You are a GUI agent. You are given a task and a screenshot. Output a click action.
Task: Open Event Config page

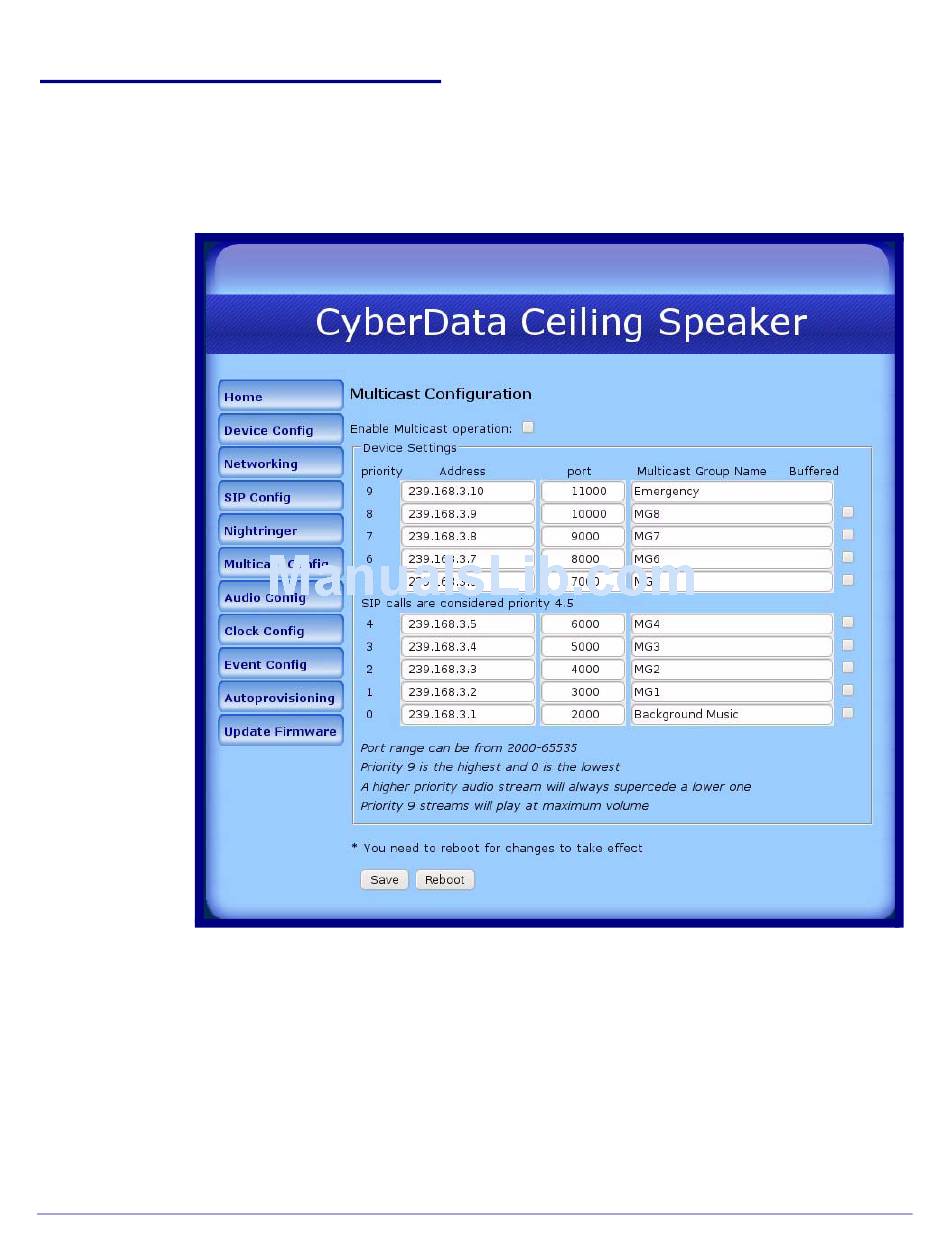[x=281, y=664]
